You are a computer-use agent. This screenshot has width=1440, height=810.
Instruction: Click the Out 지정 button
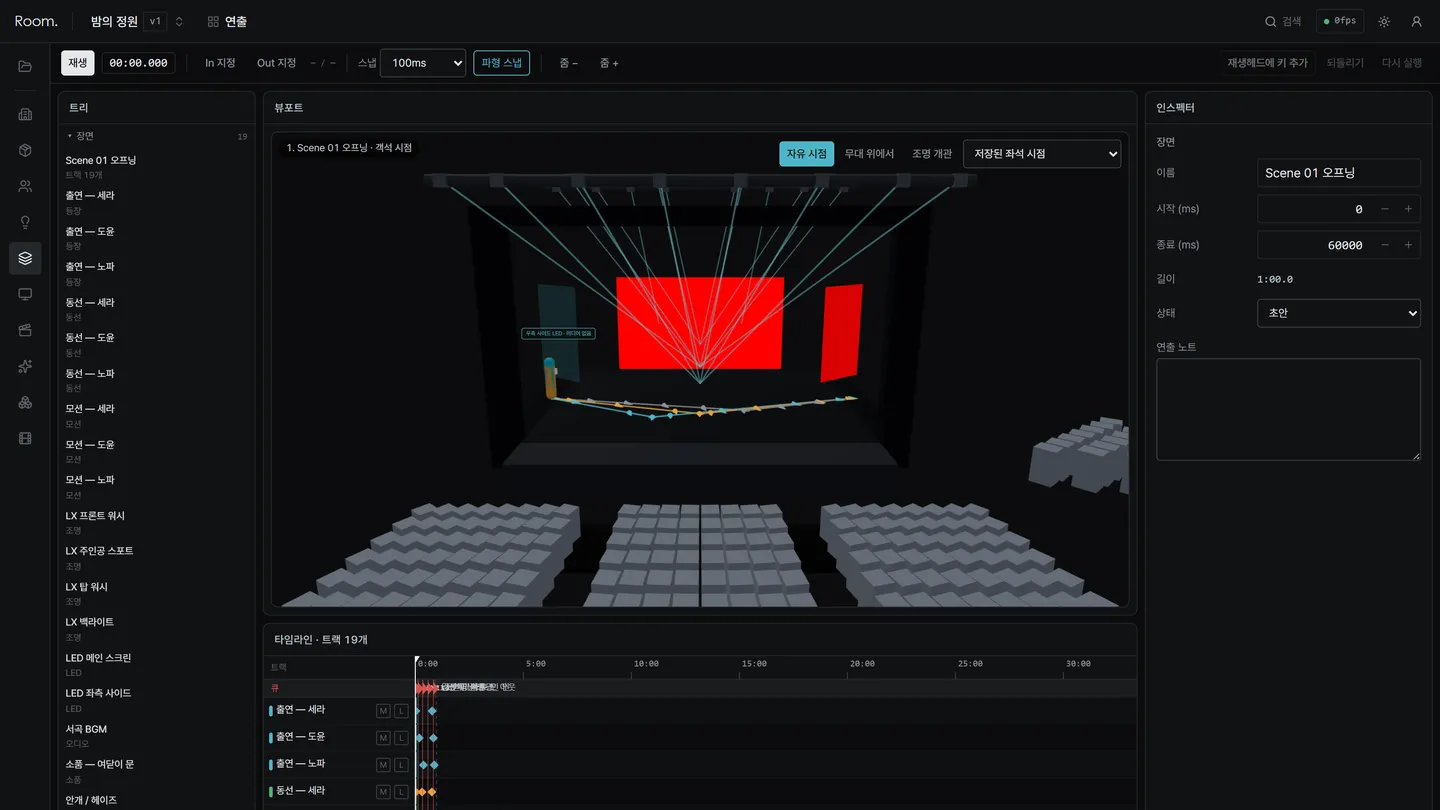point(277,63)
